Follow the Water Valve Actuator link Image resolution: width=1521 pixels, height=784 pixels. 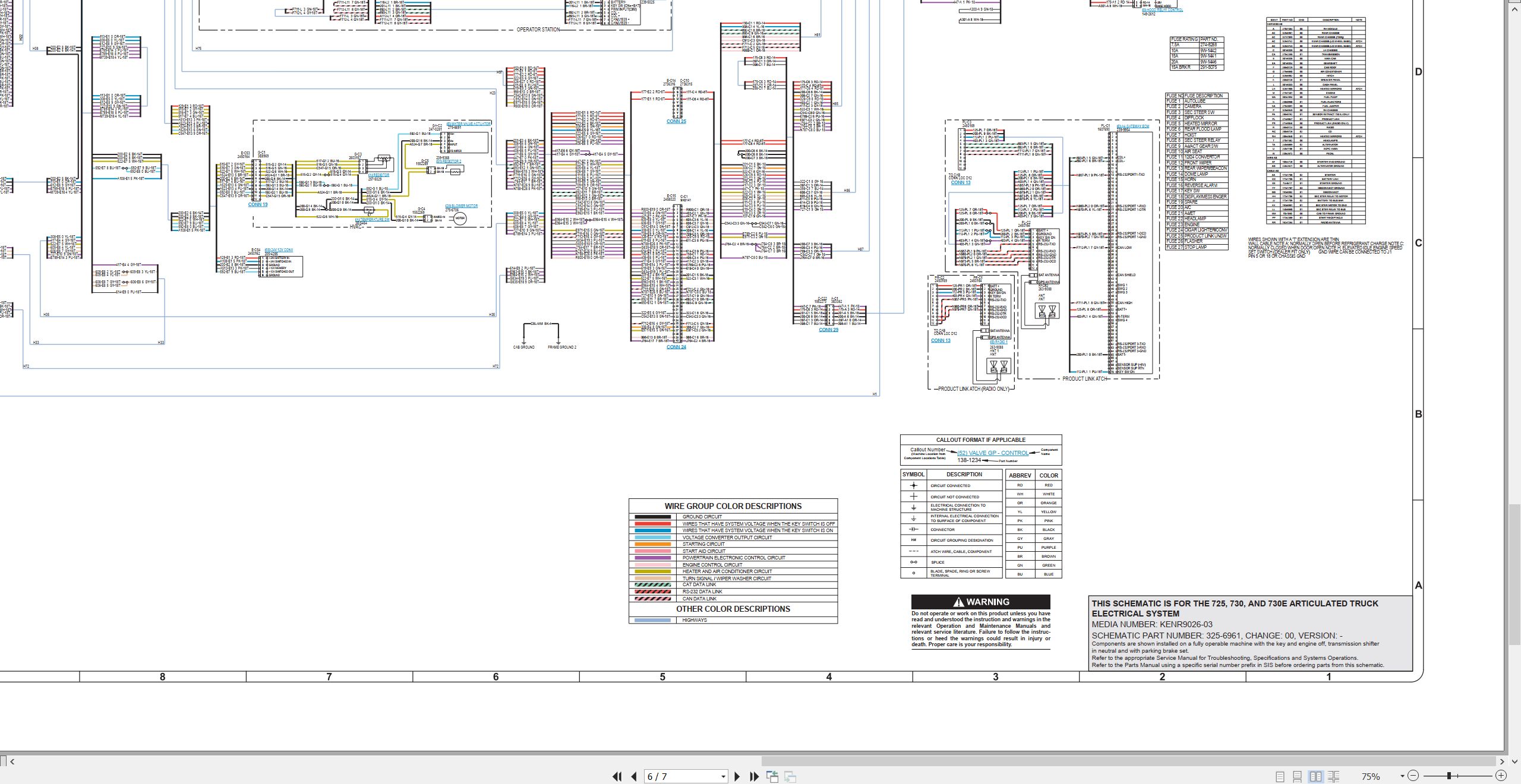pyautogui.click(x=469, y=124)
